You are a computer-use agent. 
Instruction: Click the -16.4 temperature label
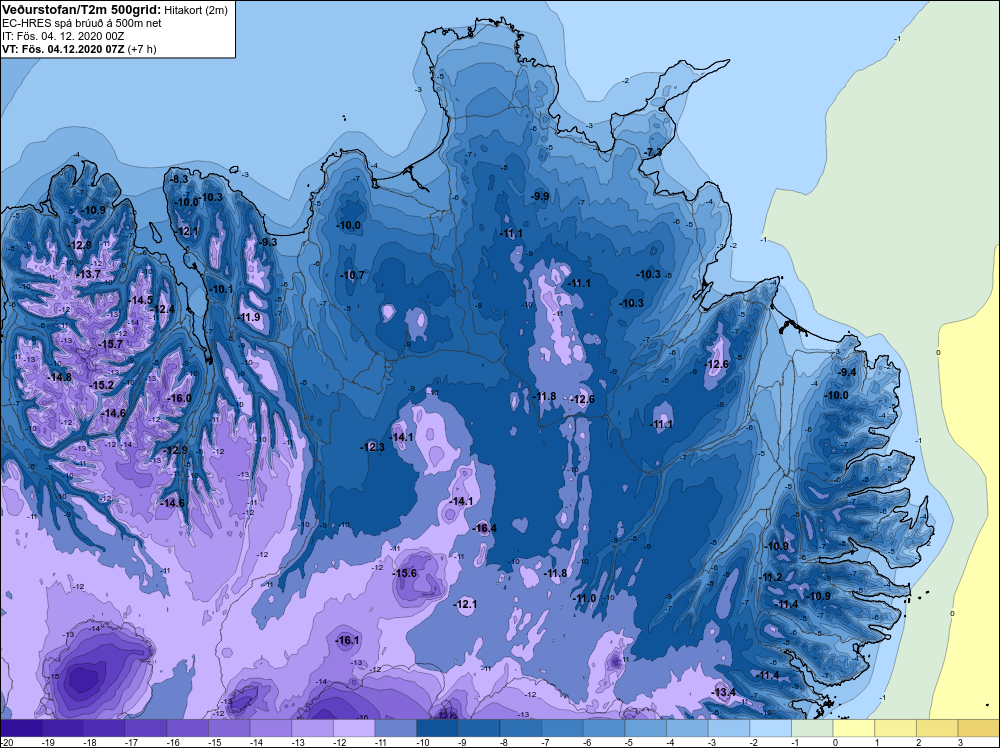point(484,528)
